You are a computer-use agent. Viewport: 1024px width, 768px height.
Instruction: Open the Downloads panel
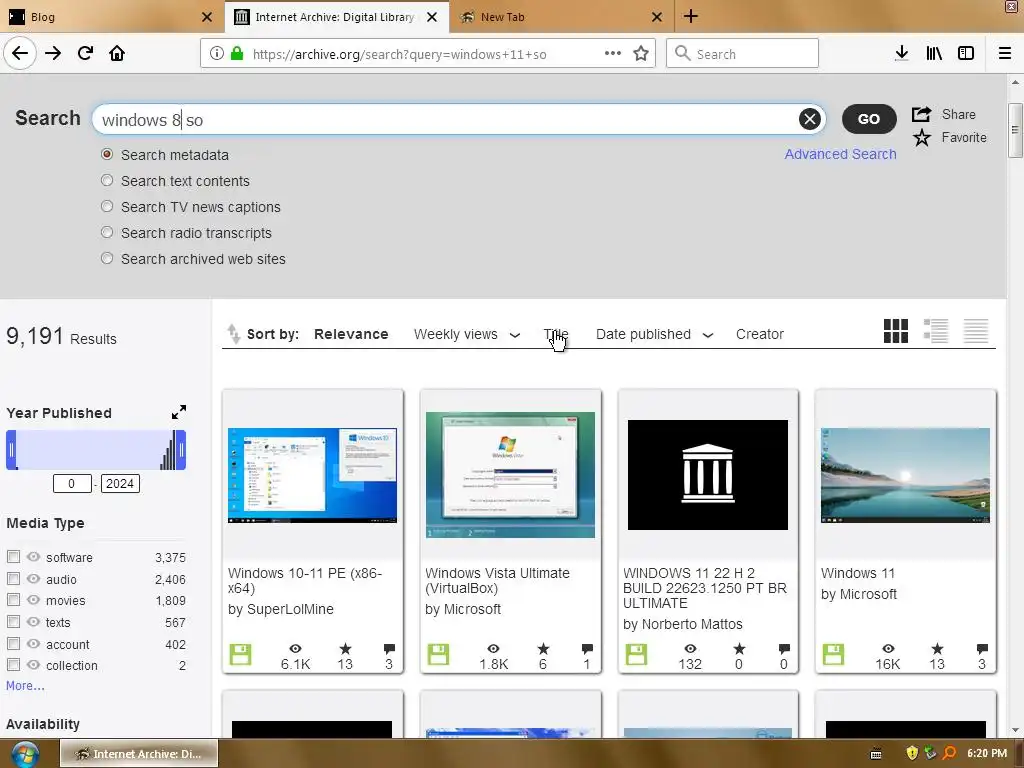(902, 54)
